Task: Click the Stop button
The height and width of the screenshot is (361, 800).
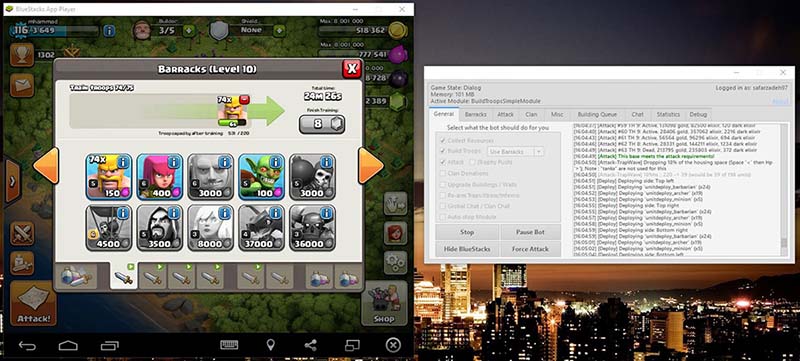Action: coord(467,232)
